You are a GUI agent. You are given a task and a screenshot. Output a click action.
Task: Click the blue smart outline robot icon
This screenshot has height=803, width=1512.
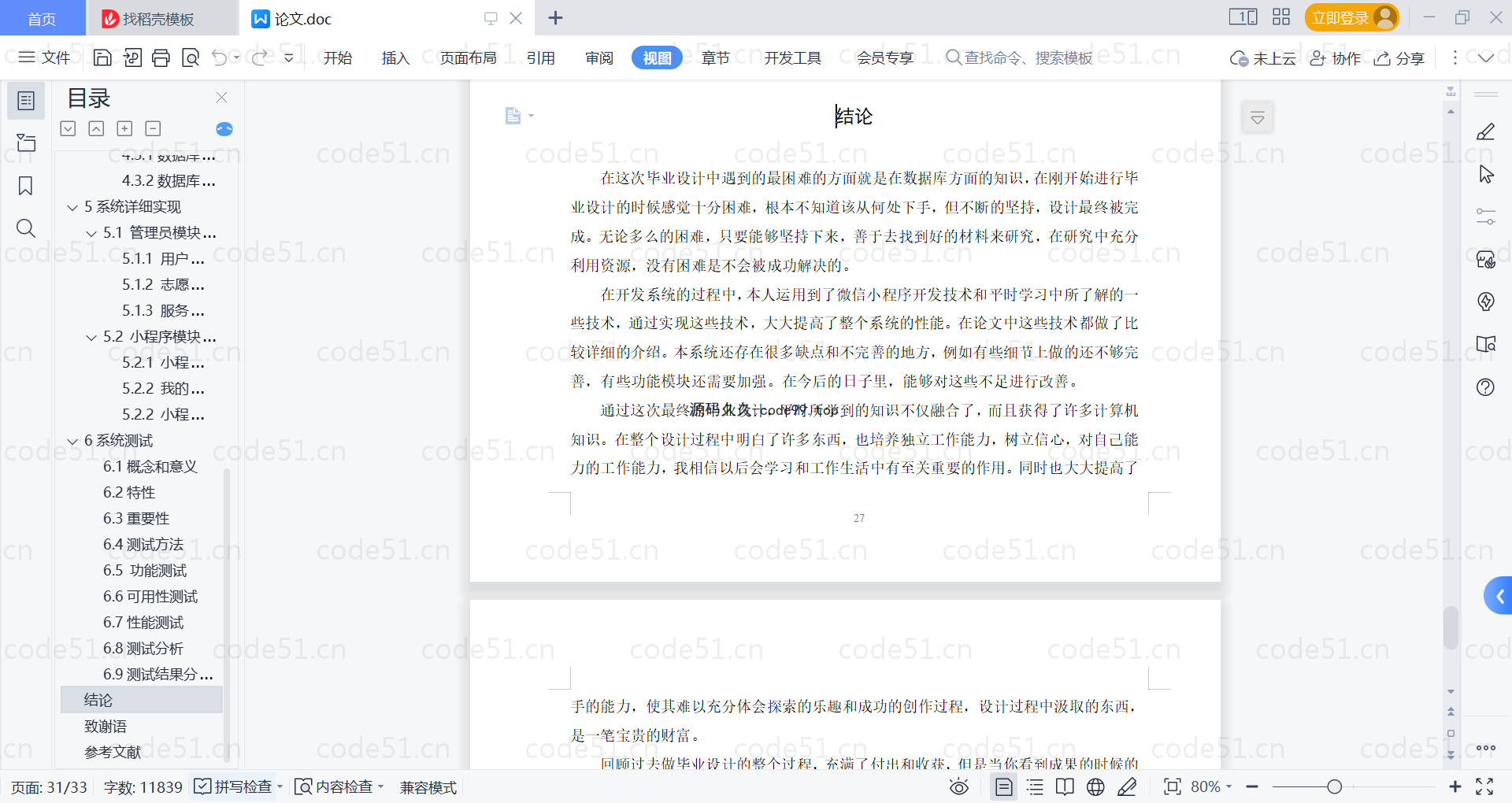click(x=224, y=129)
